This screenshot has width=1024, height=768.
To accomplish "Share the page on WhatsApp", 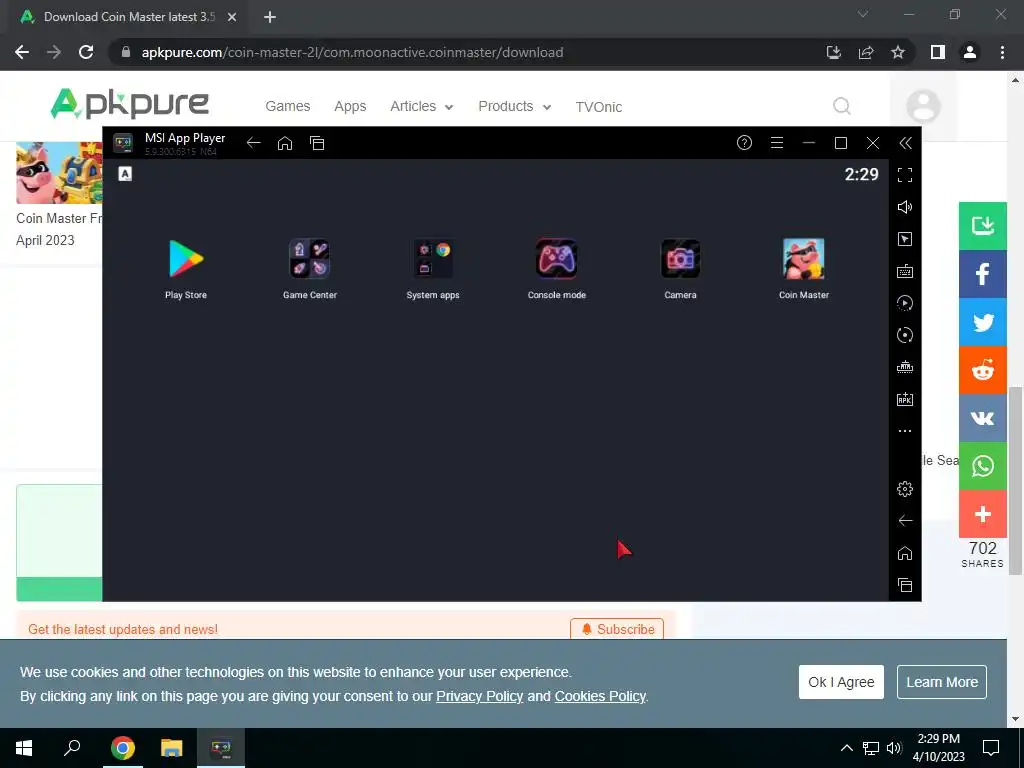I will click(x=983, y=466).
